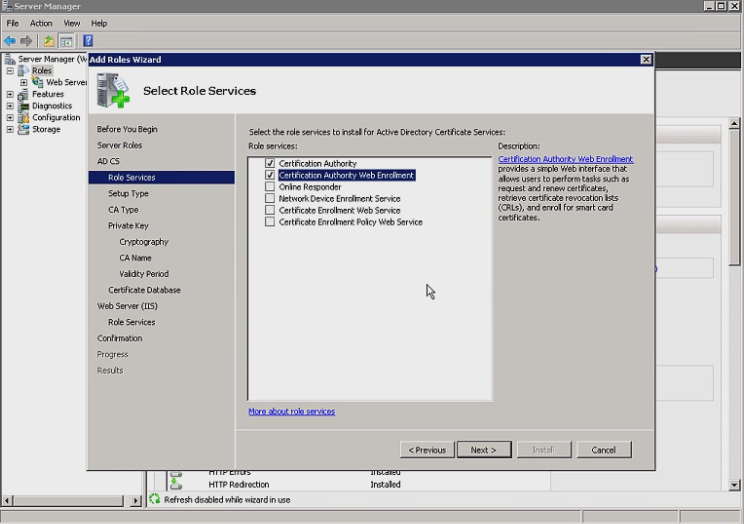Image resolution: width=744 pixels, height=524 pixels.
Task: Click the Show/Hide Console Tree toolbar icon
Action: (65, 41)
